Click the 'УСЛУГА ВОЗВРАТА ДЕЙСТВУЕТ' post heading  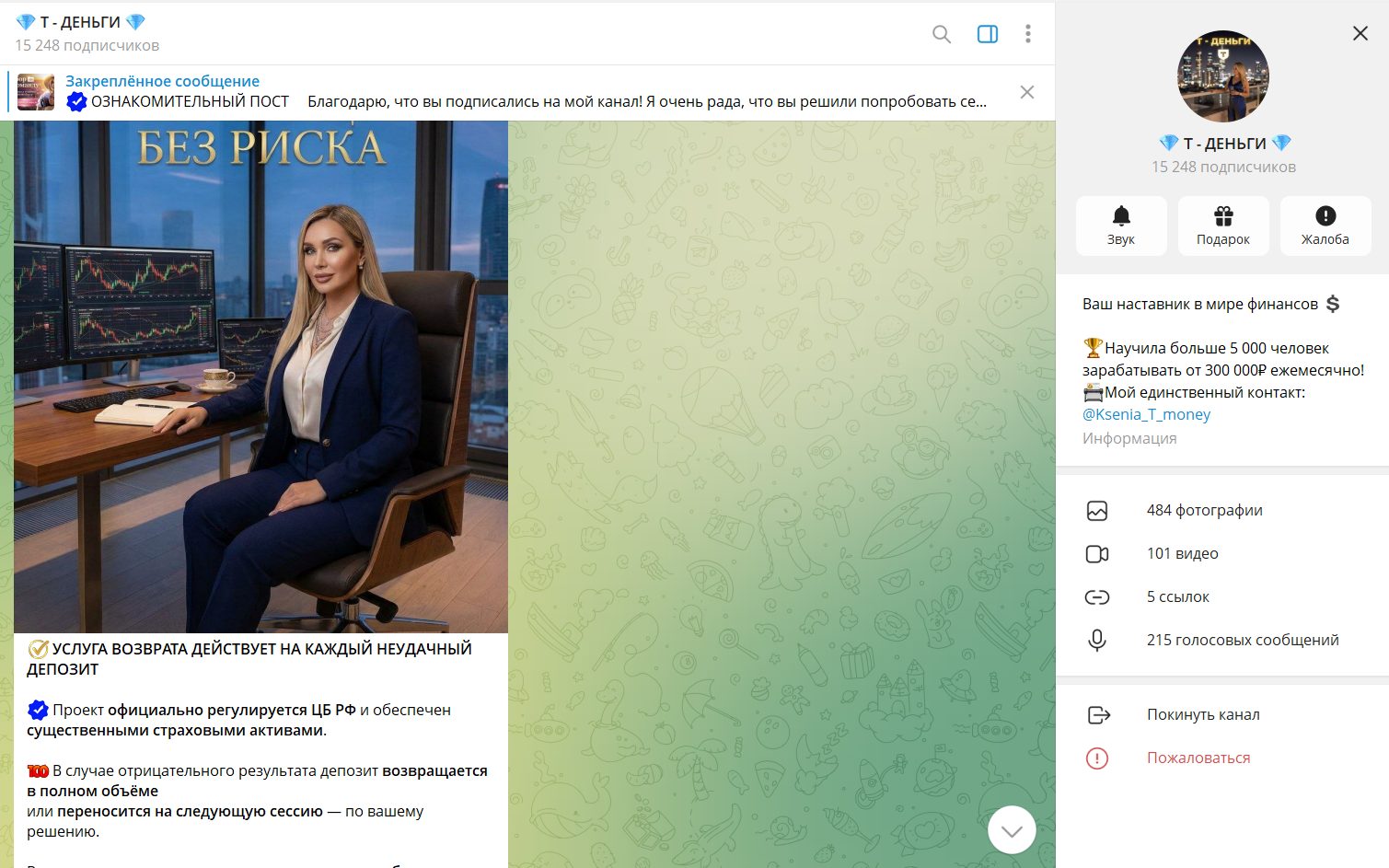click(x=249, y=659)
